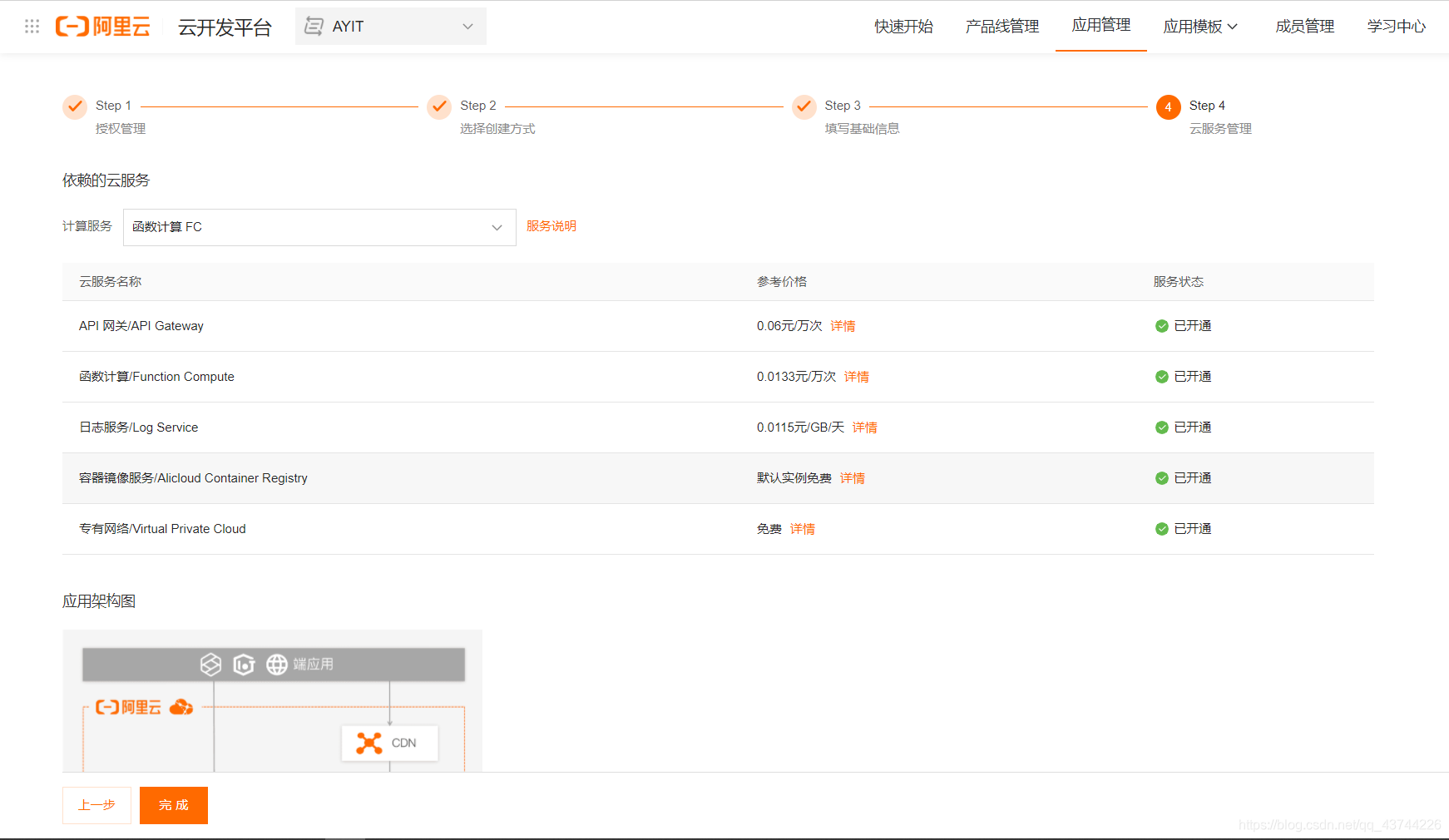Click the 服务状态 column header

(1179, 282)
